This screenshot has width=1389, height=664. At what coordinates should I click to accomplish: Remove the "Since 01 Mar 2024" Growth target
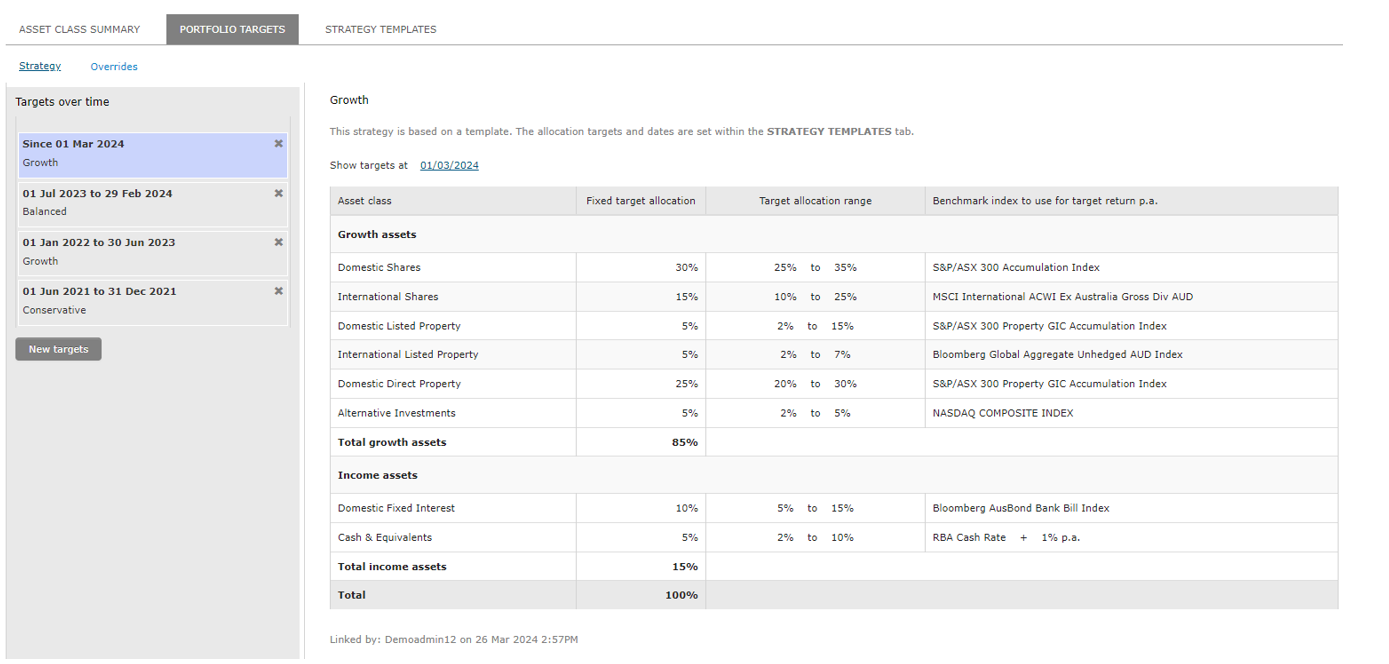(278, 142)
